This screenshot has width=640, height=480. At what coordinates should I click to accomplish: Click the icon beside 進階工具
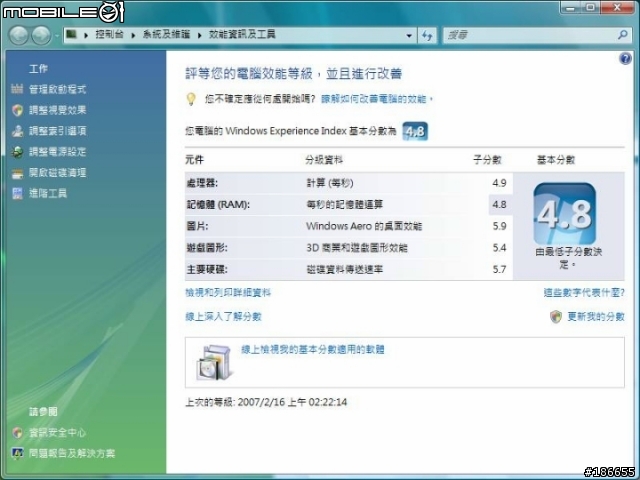click(17, 193)
